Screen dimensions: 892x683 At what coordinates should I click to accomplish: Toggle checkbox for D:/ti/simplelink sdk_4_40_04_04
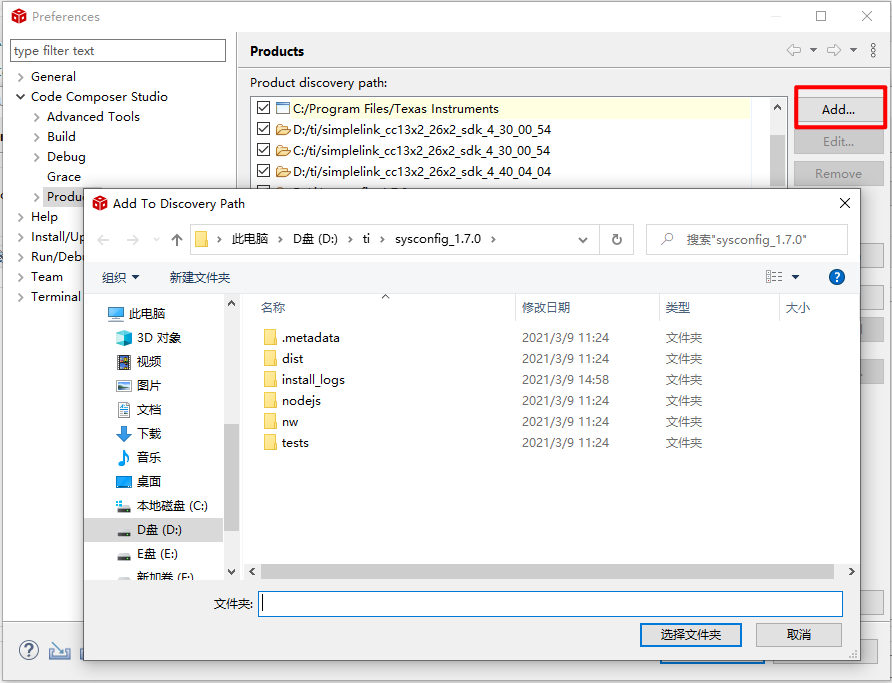(x=263, y=171)
